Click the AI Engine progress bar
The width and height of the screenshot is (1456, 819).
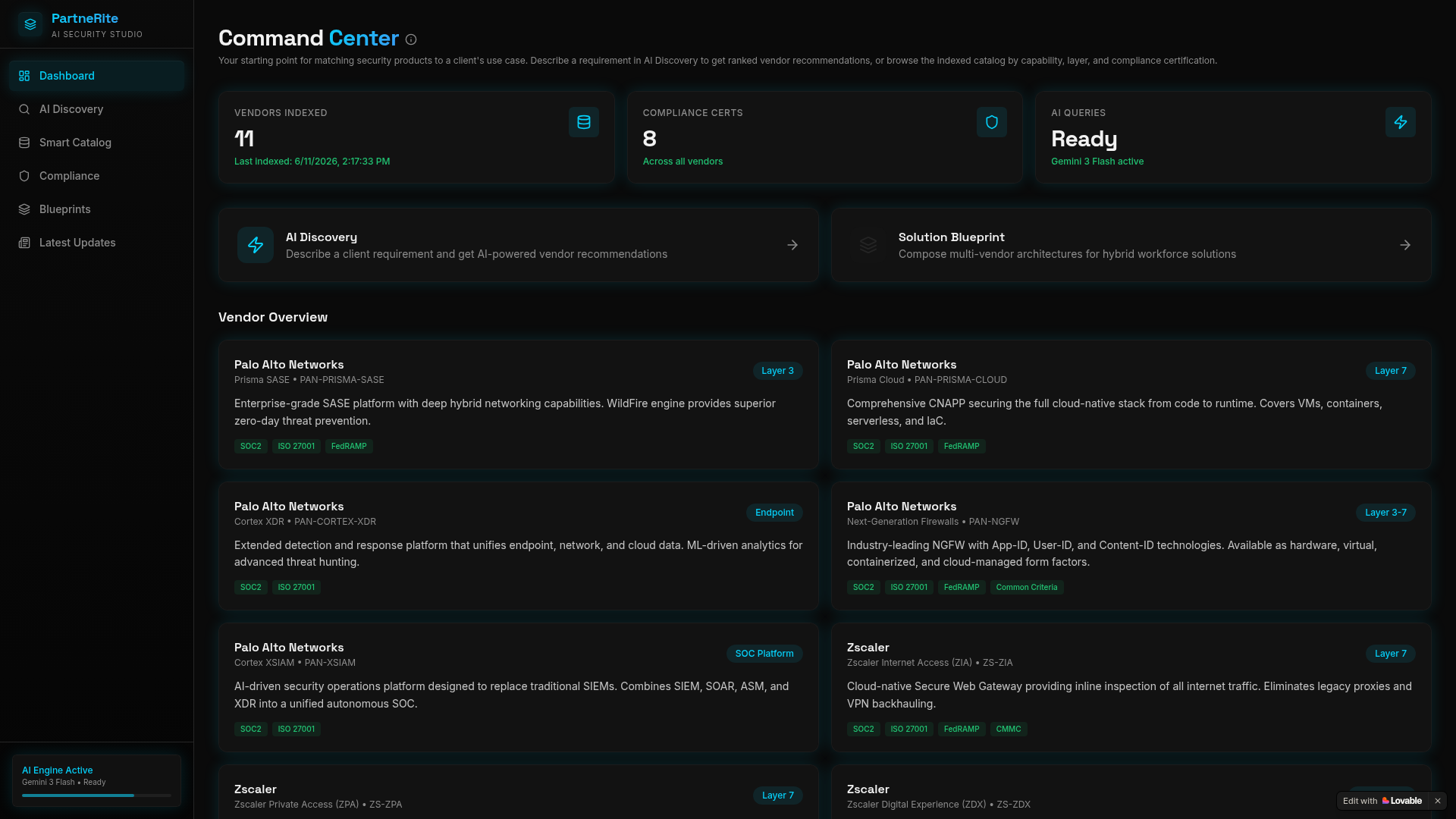click(x=96, y=795)
